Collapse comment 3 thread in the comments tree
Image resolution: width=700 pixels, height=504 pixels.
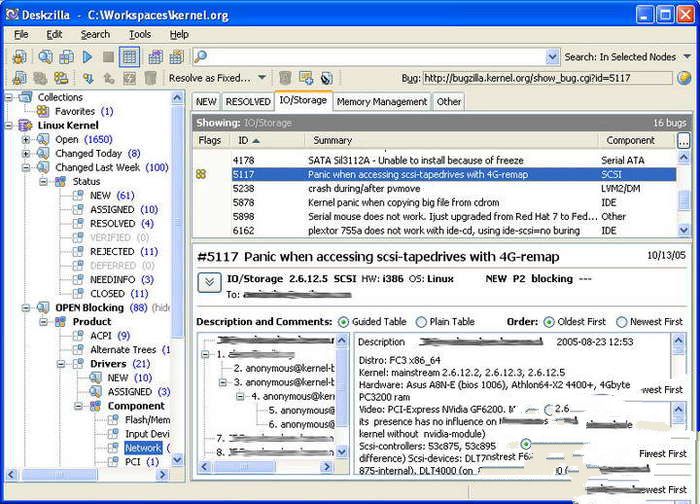click(x=223, y=383)
